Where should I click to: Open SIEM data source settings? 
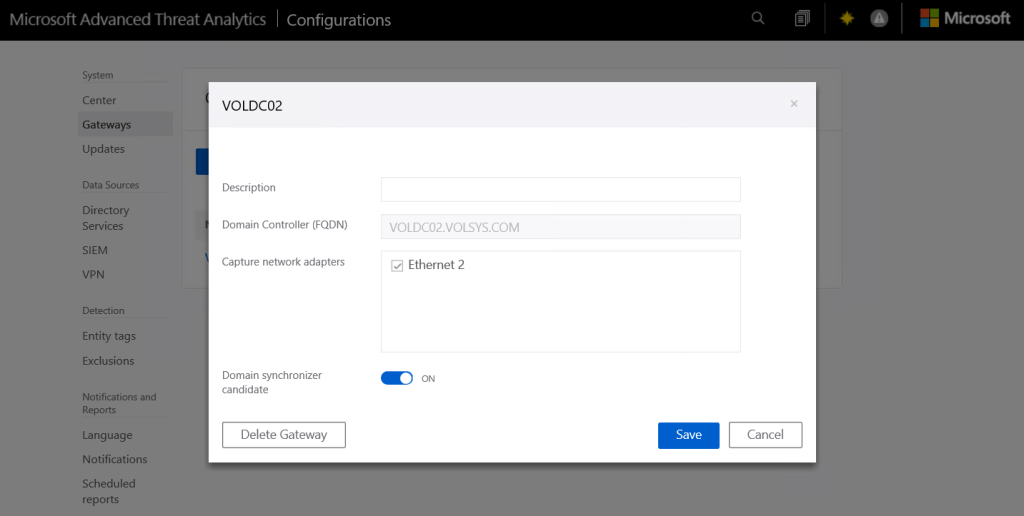tap(95, 250)
